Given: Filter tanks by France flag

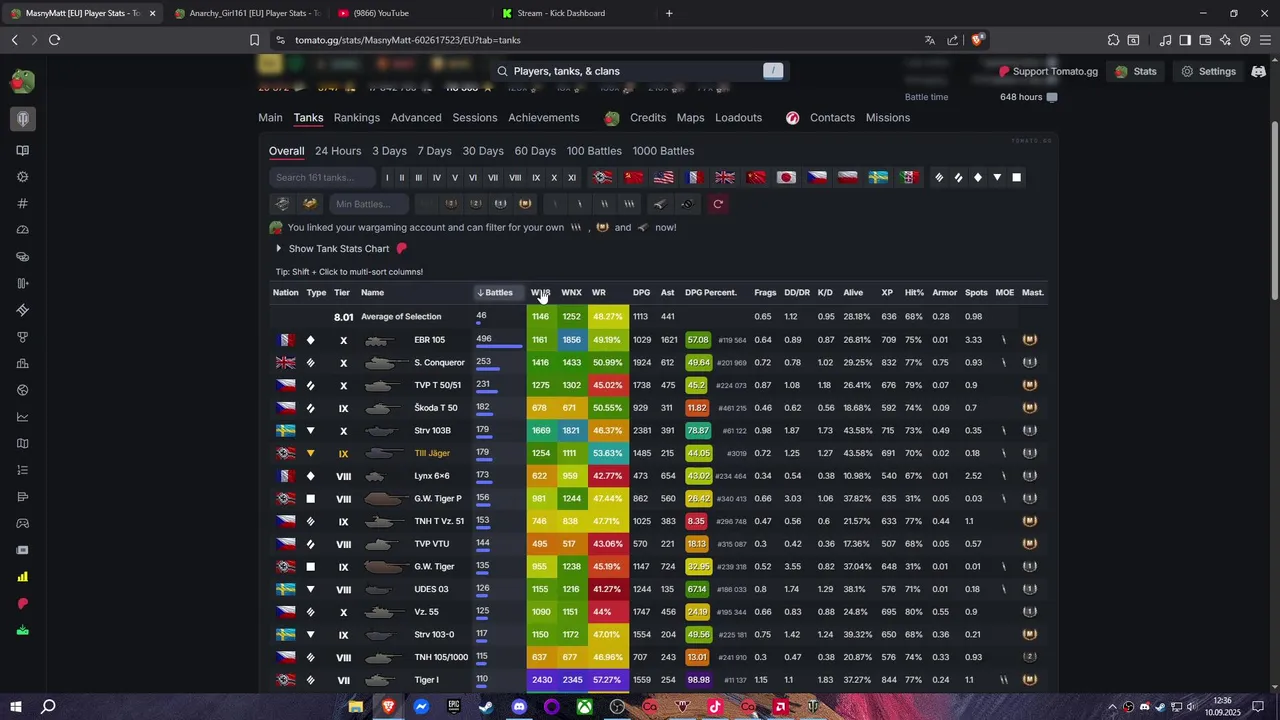Looking at the screenshot, I should [x=695, y=177].
